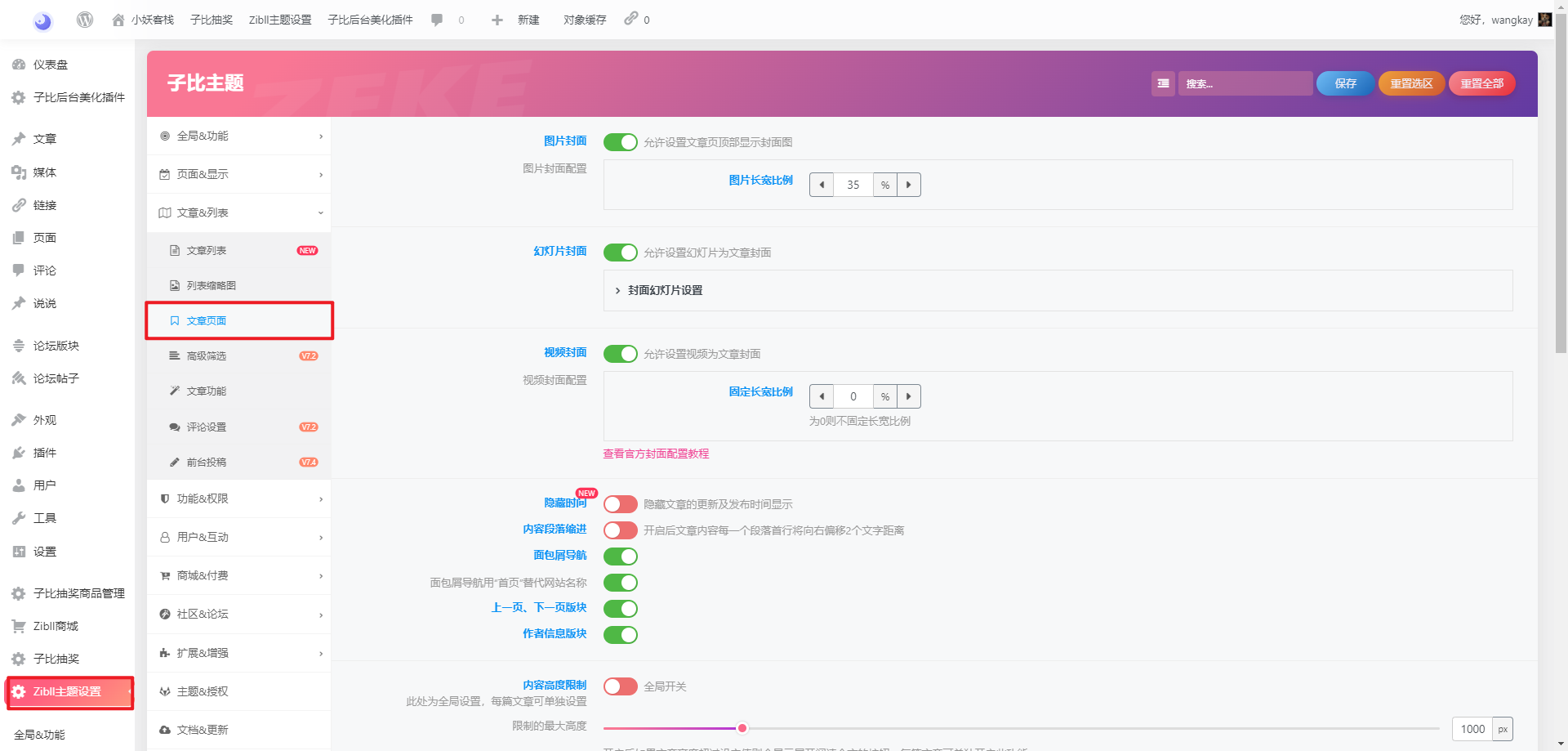
Task: Click the plus icon for 新建
Action: click(x=497, y=20)
